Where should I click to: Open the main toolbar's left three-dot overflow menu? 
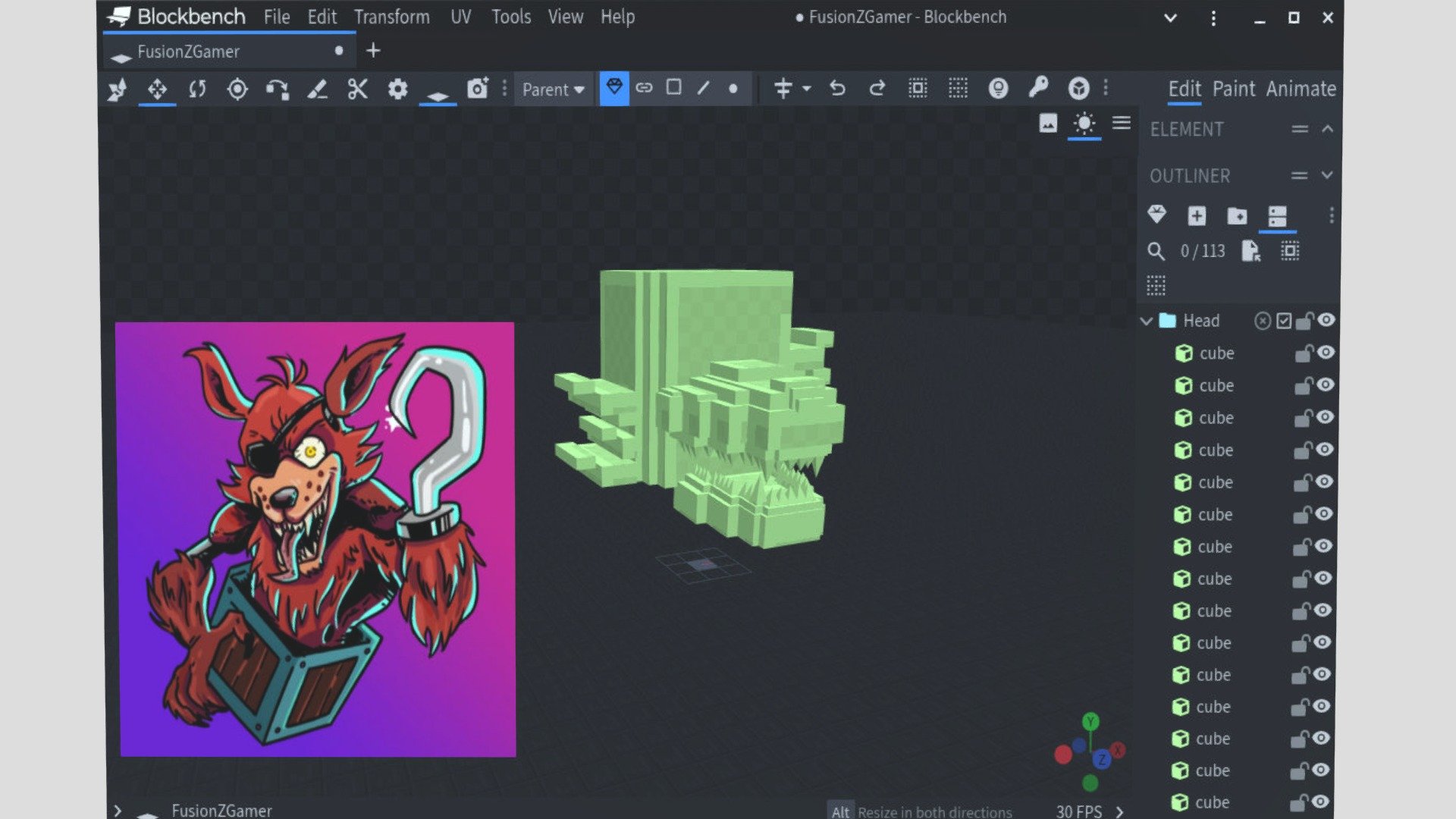pyautogui.click(x=504, y=89)
